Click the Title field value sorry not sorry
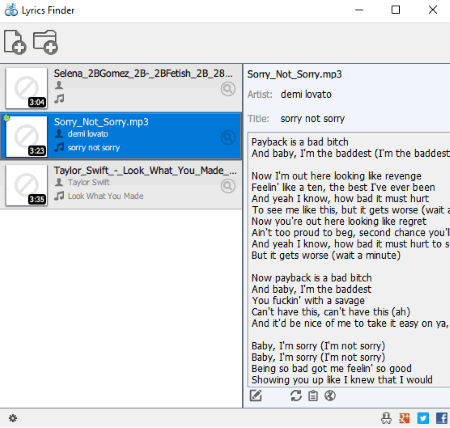The width and height of the screenshot is (450, 428). [x=313, y=119]
